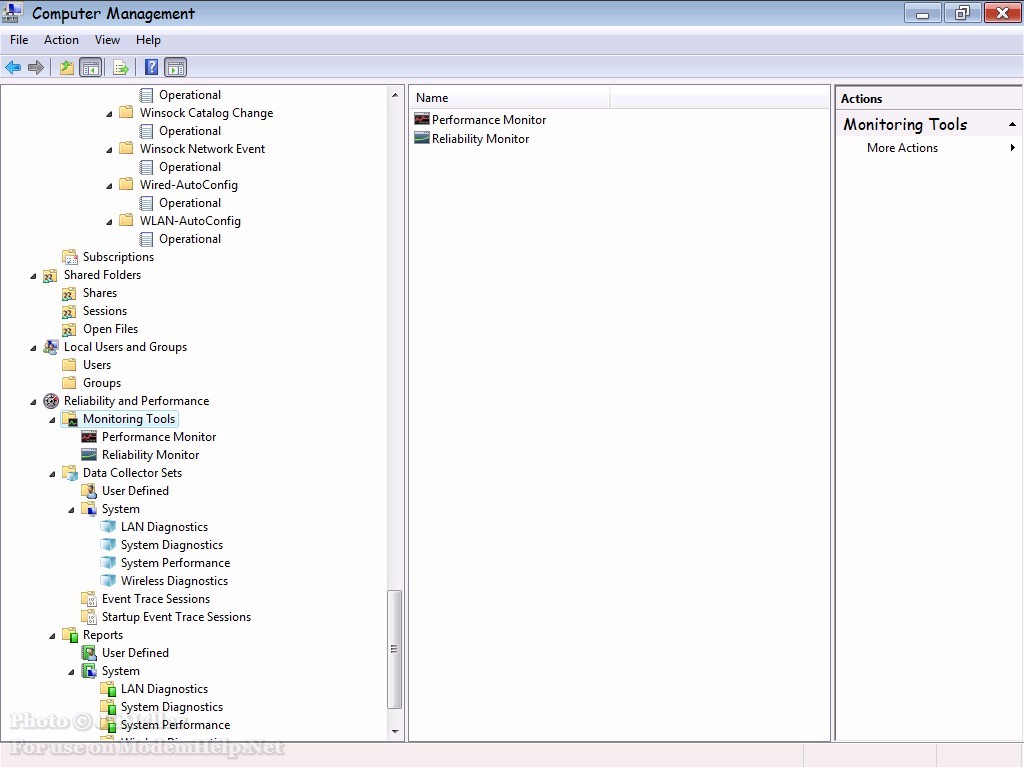The image size is (1024, 768).
Task: Click the Performance Monitor icon in the tree
Action: (x=89, y=437)
